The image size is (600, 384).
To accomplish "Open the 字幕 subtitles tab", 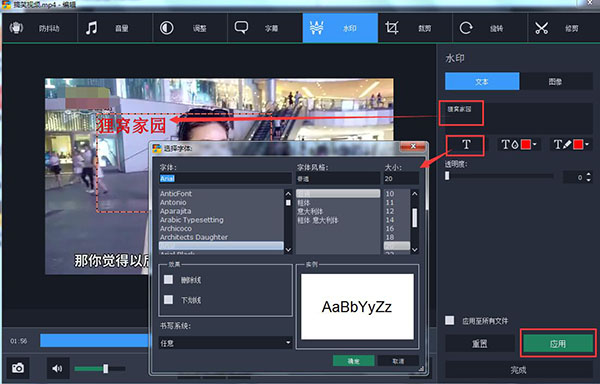I will [x=265, y=28].
